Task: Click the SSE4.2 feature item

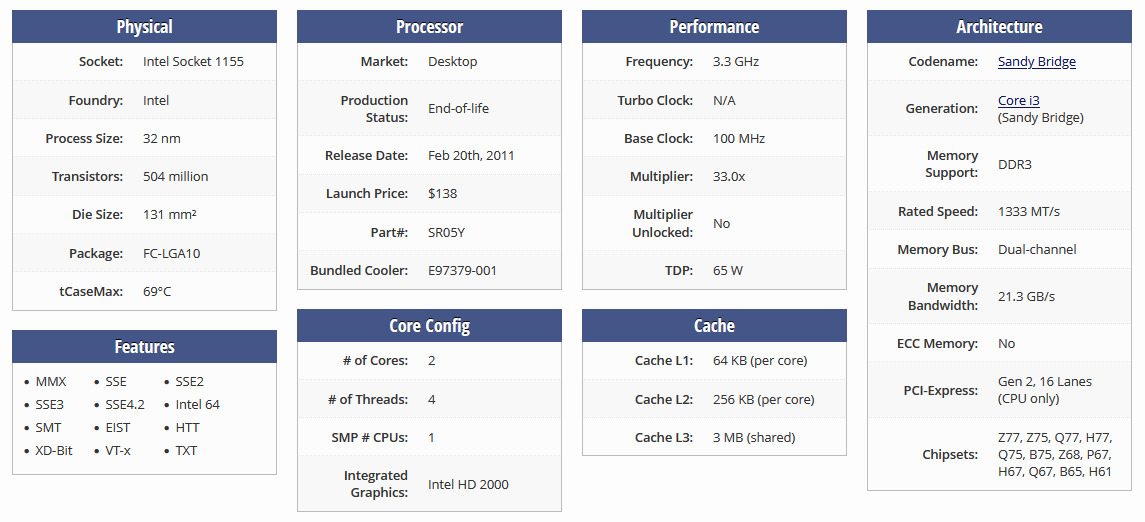Action: (125, 405)
